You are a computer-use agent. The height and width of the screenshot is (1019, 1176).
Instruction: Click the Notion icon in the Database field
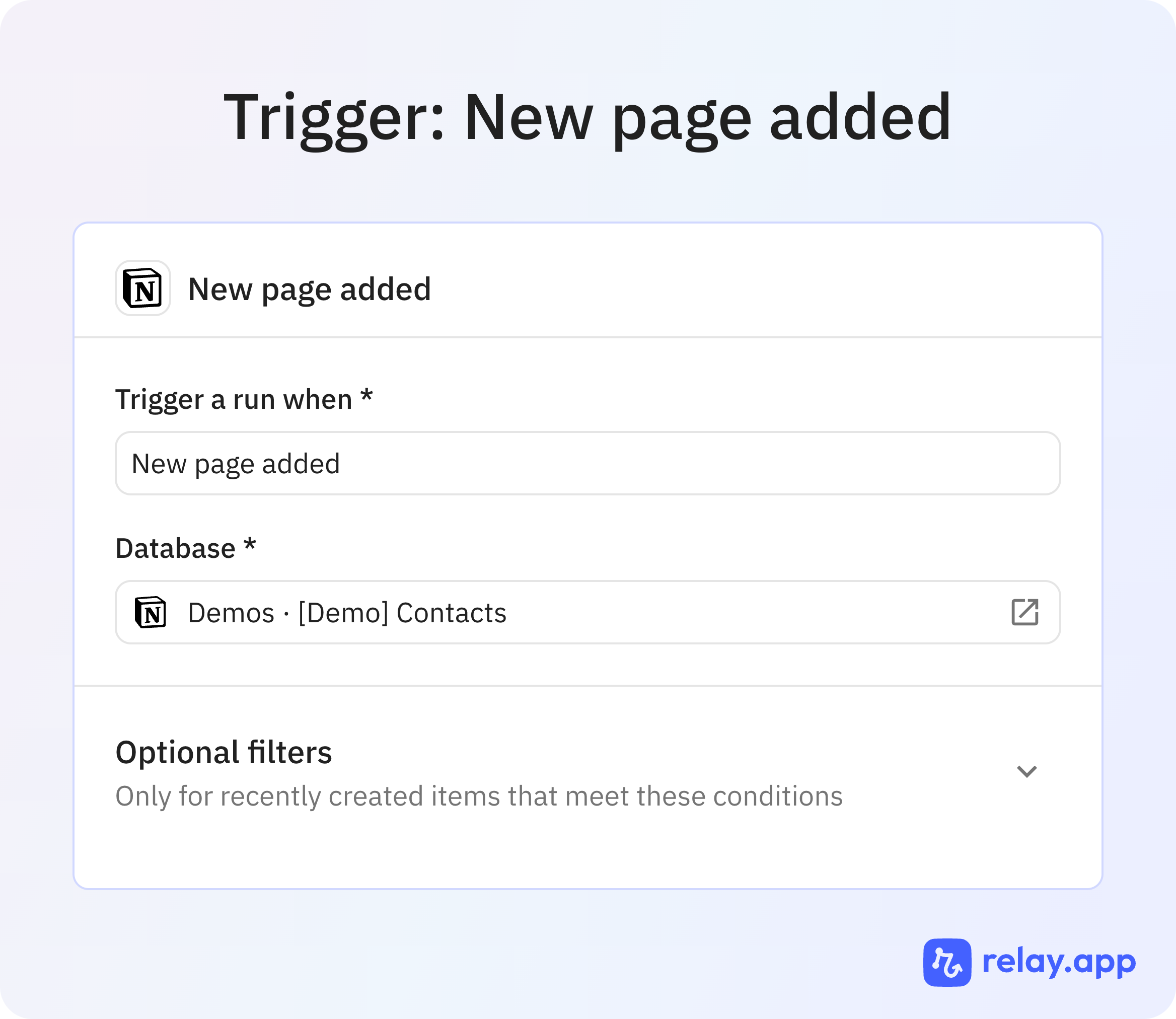[x=151, y=612]
